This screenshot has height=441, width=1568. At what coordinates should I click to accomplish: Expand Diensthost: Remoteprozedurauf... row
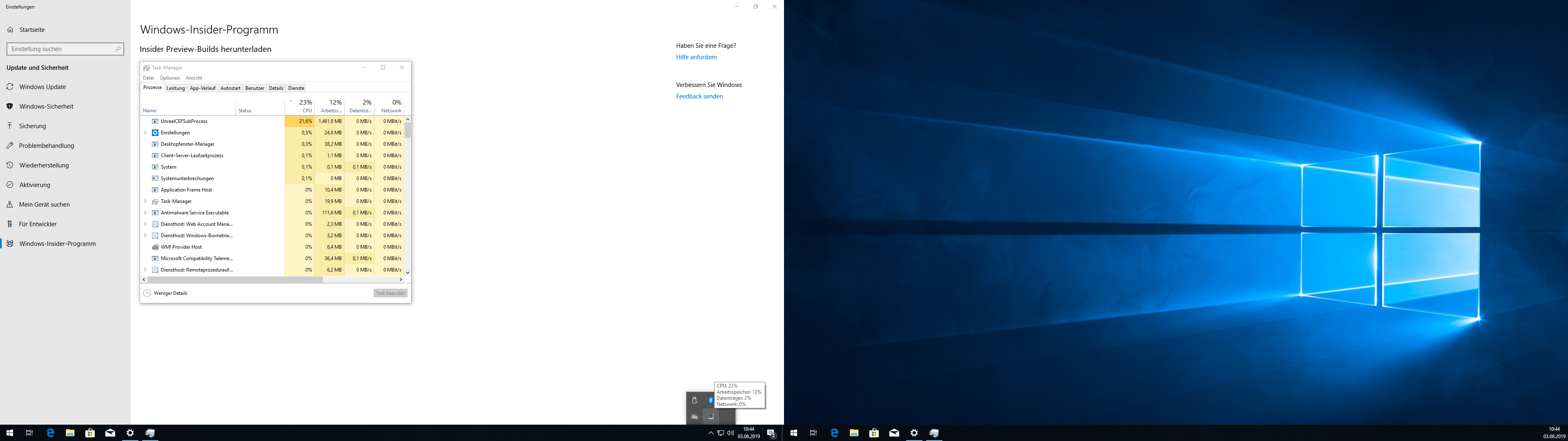point(145,270)
